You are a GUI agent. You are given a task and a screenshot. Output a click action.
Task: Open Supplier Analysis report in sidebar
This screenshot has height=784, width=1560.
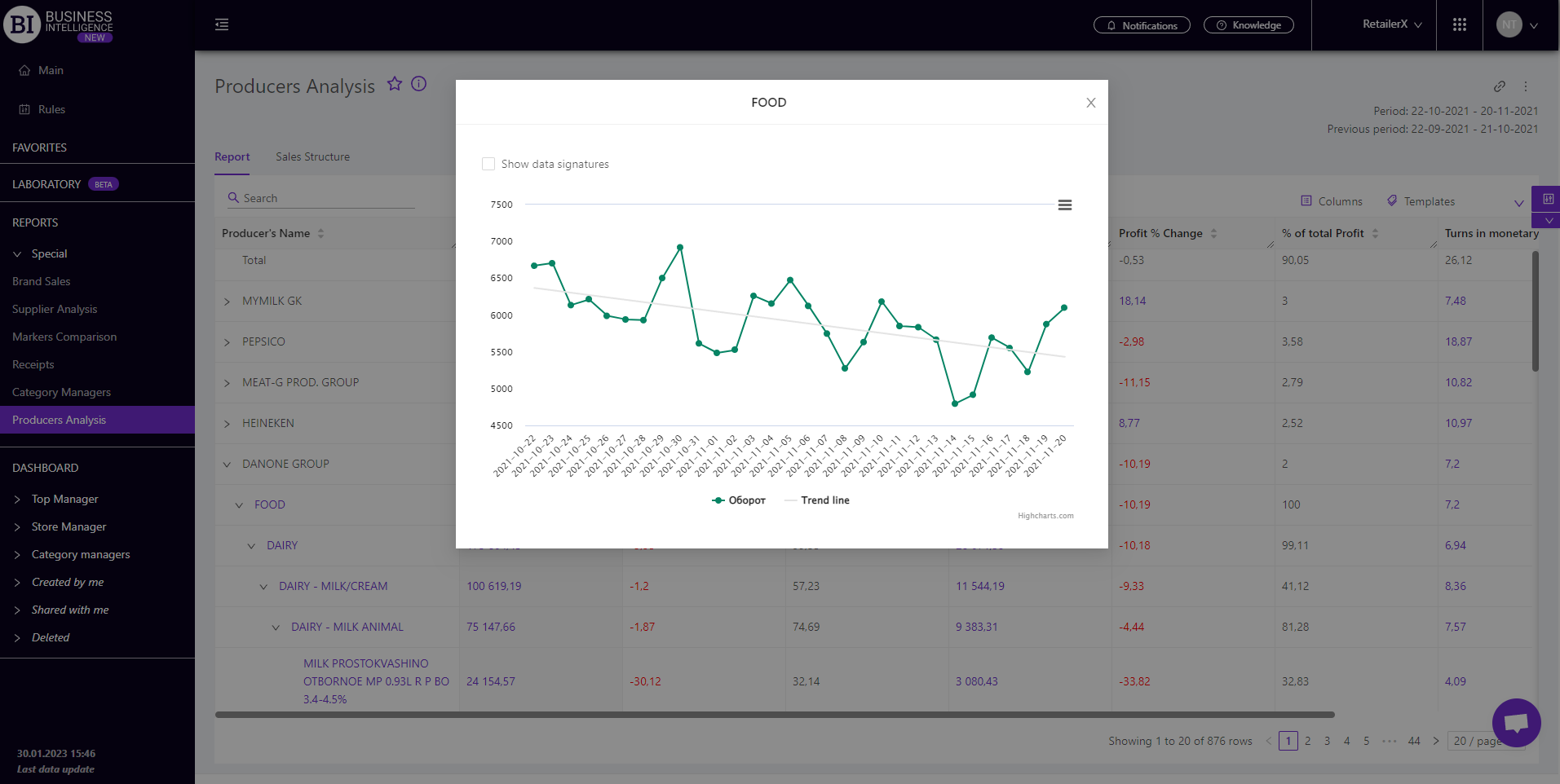pyautogui.click(x=55, y=309)
